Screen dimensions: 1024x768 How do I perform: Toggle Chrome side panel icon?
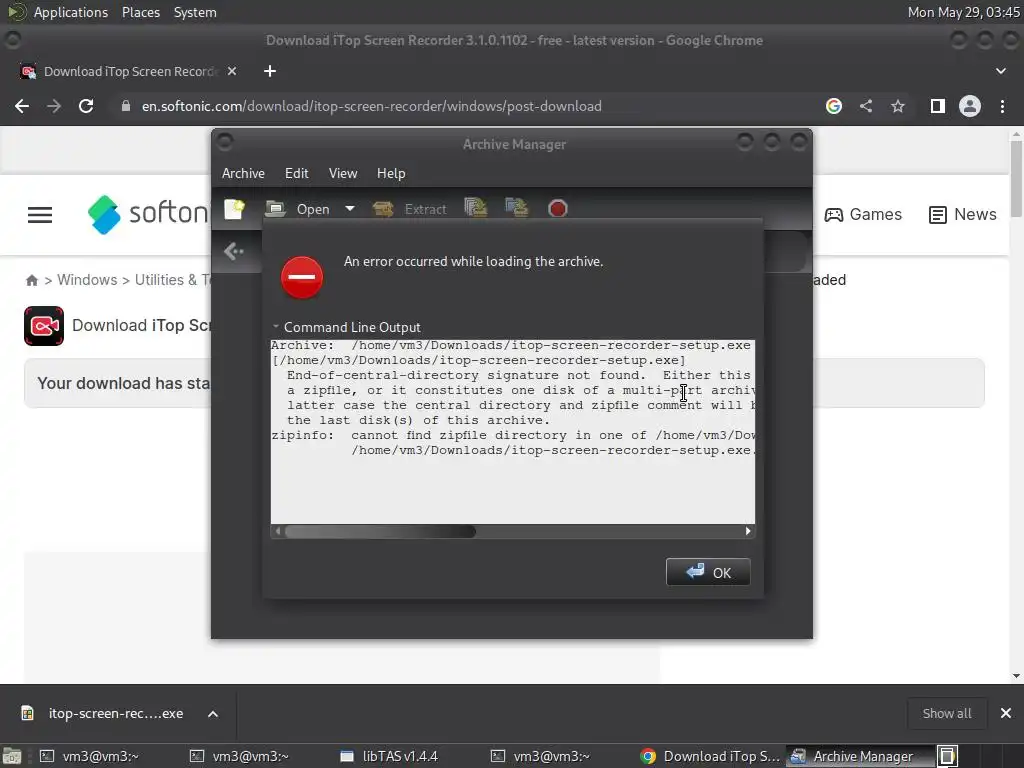click(x=938, y=106)
